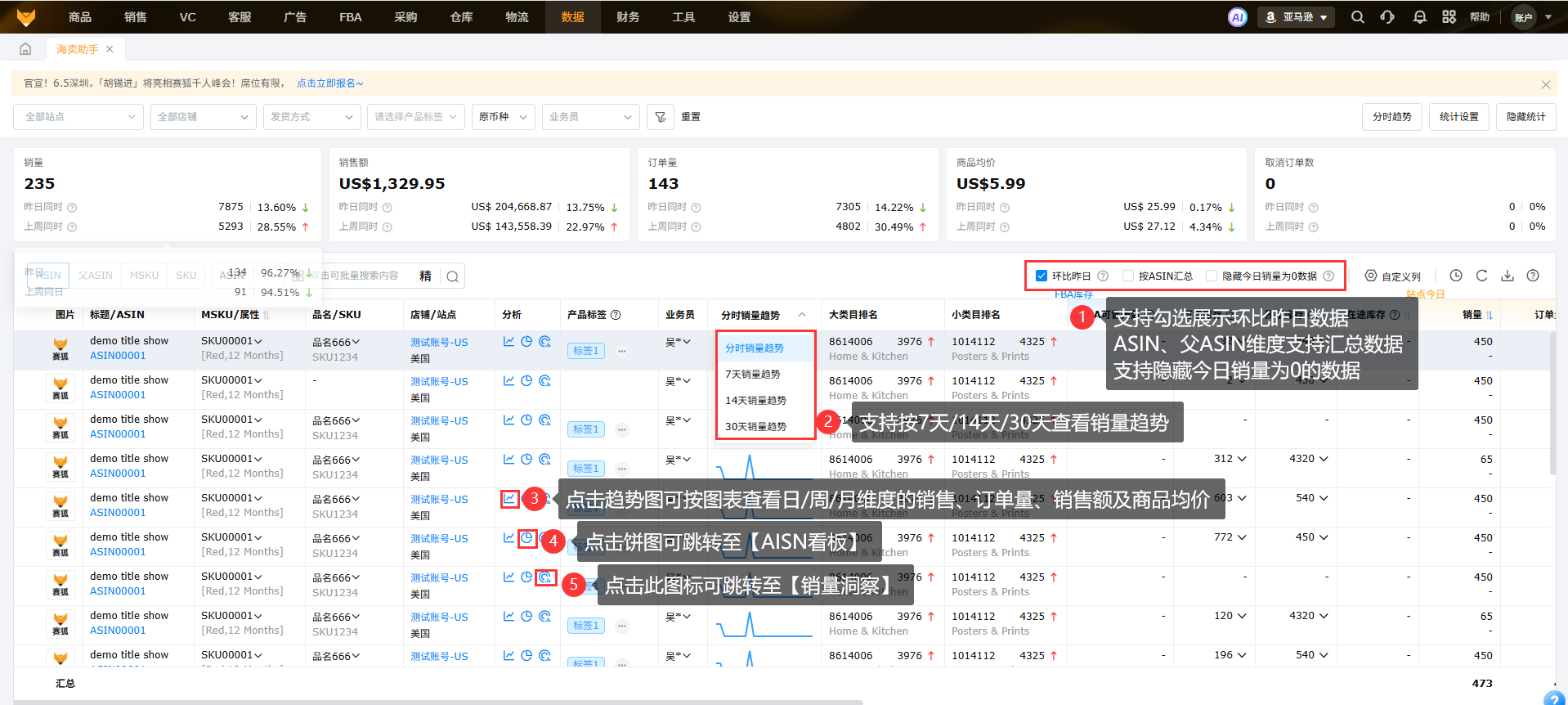Click the home icon in tab bar

click(x=25, y=49)
